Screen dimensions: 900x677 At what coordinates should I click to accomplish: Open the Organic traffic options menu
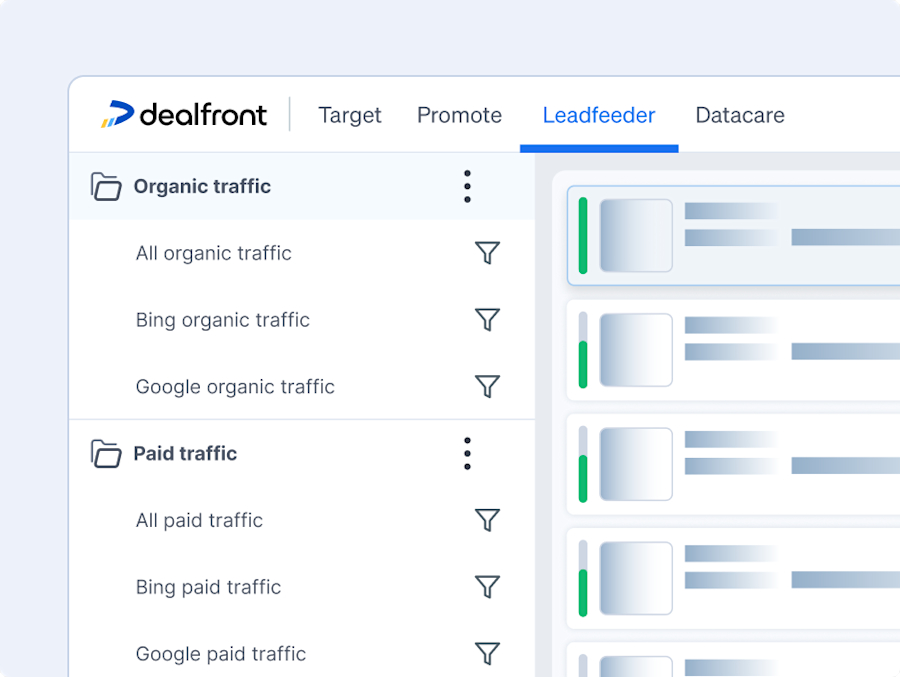[x=467, y=186]
